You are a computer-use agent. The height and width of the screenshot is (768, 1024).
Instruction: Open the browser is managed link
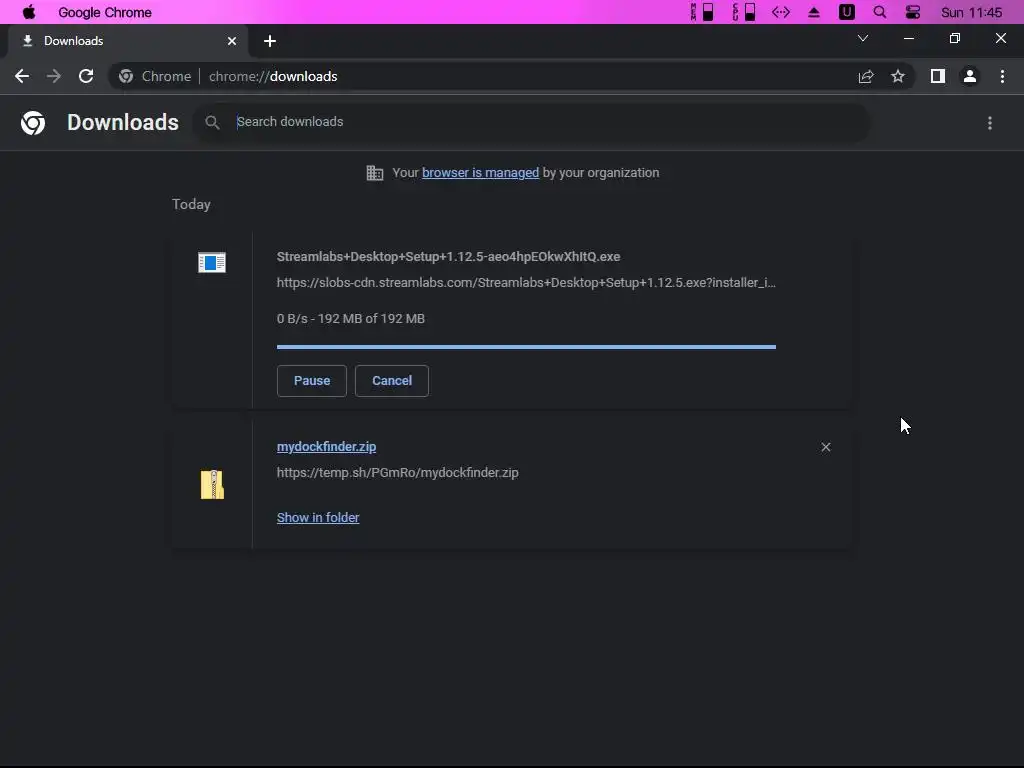click(x=480, y=172)
